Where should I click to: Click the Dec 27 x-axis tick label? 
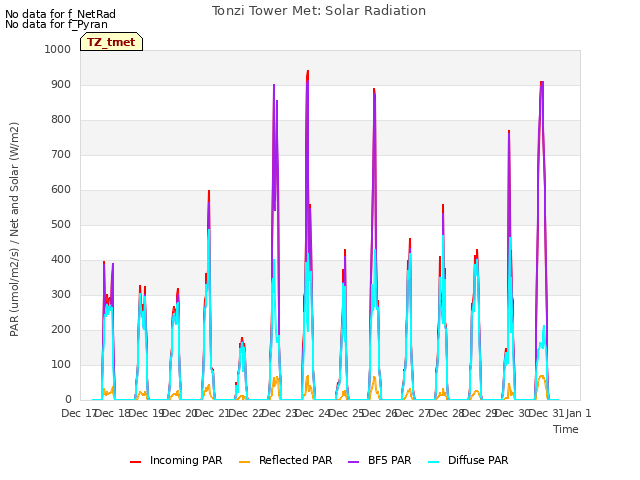(x=413, y=413)
